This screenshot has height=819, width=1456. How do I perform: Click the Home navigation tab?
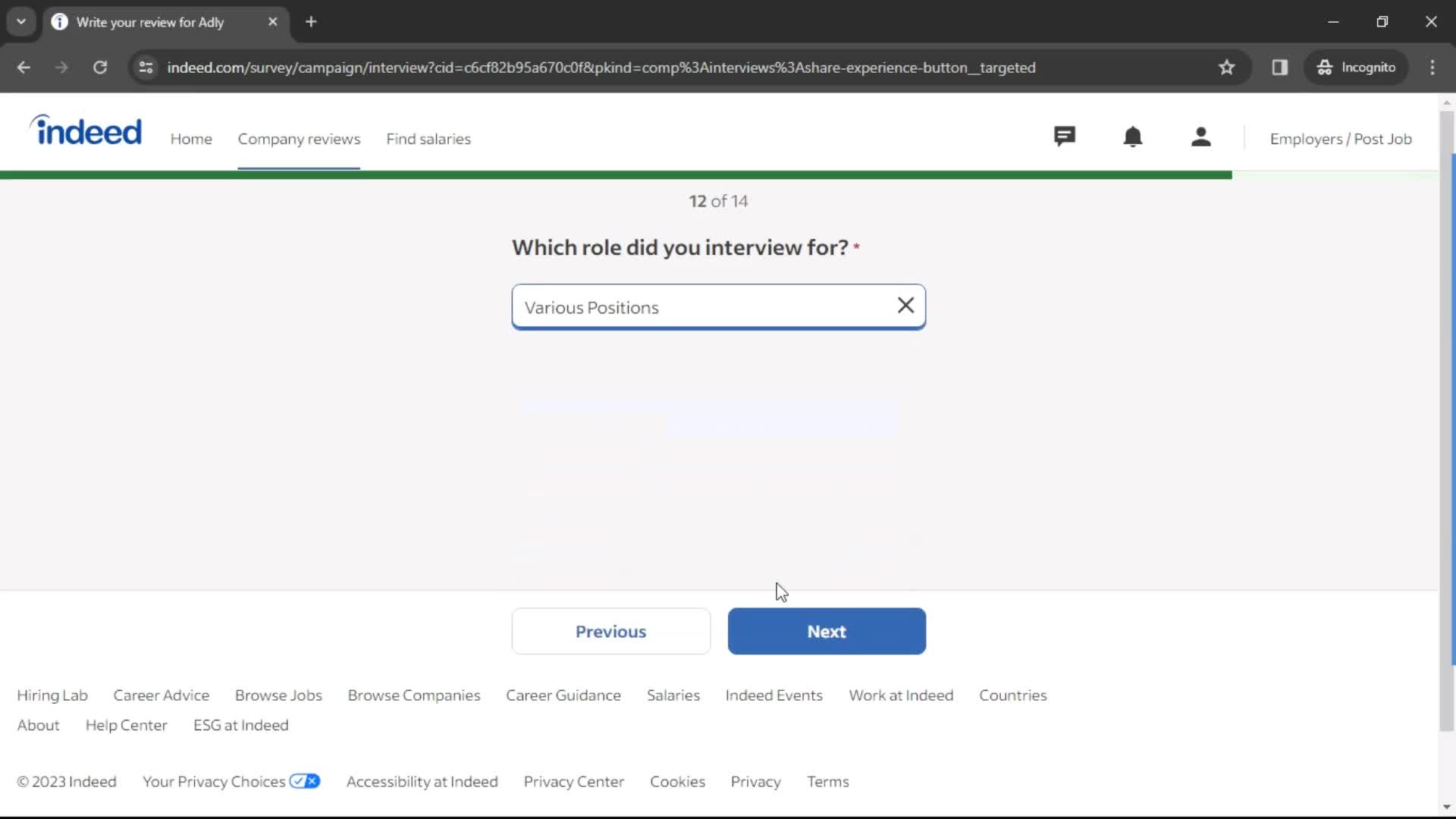190,138
